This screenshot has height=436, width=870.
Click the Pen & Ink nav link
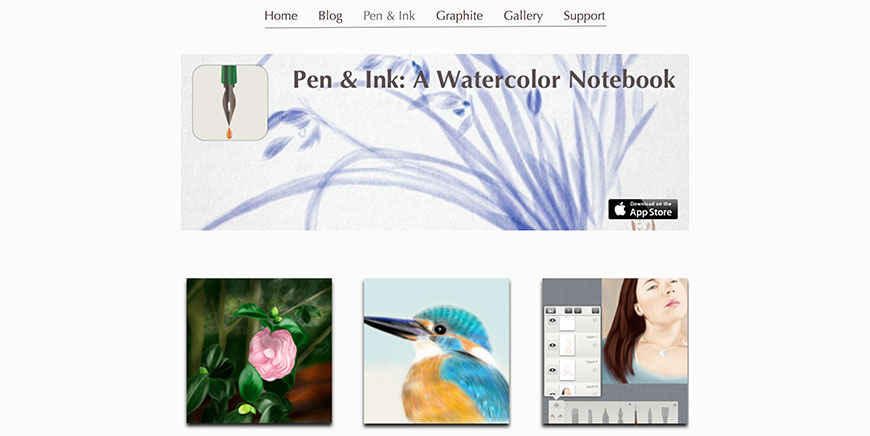(389, 16)
